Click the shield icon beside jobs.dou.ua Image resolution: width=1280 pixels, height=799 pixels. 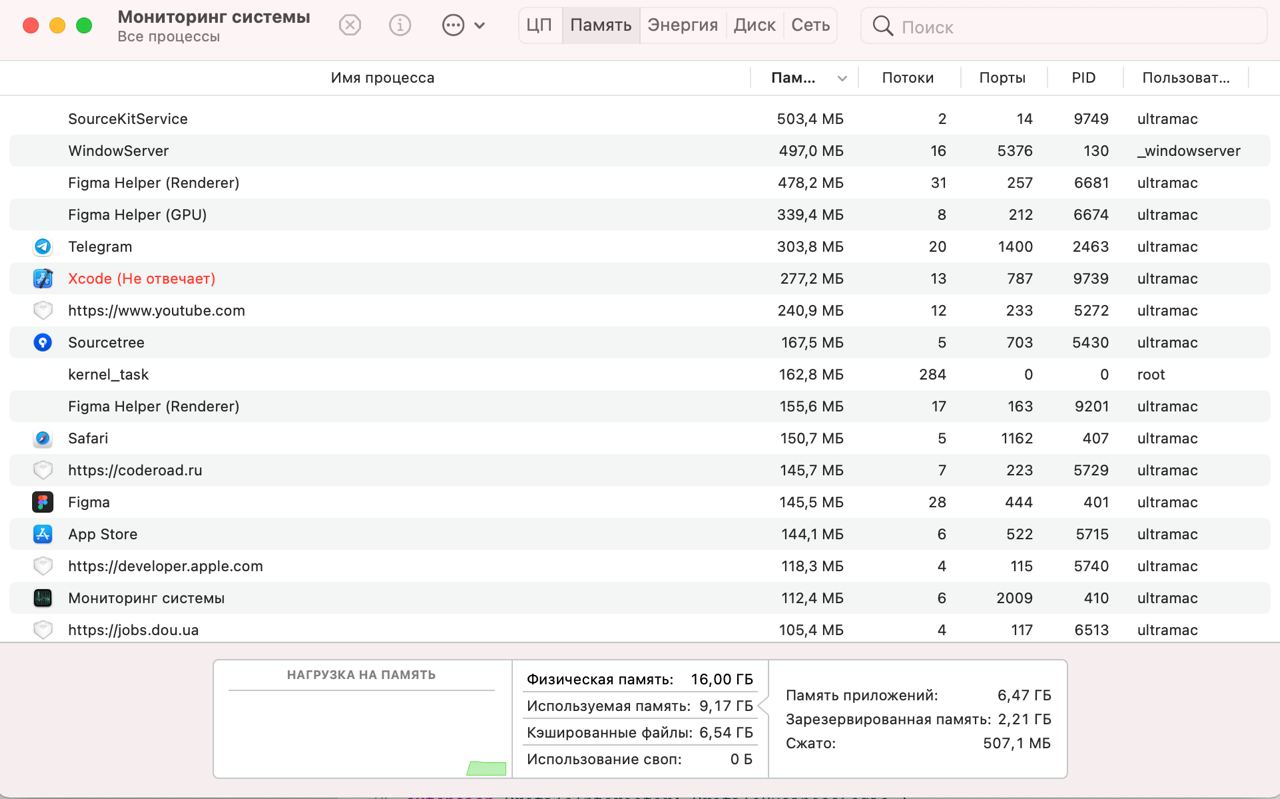[x=43, y=630]
